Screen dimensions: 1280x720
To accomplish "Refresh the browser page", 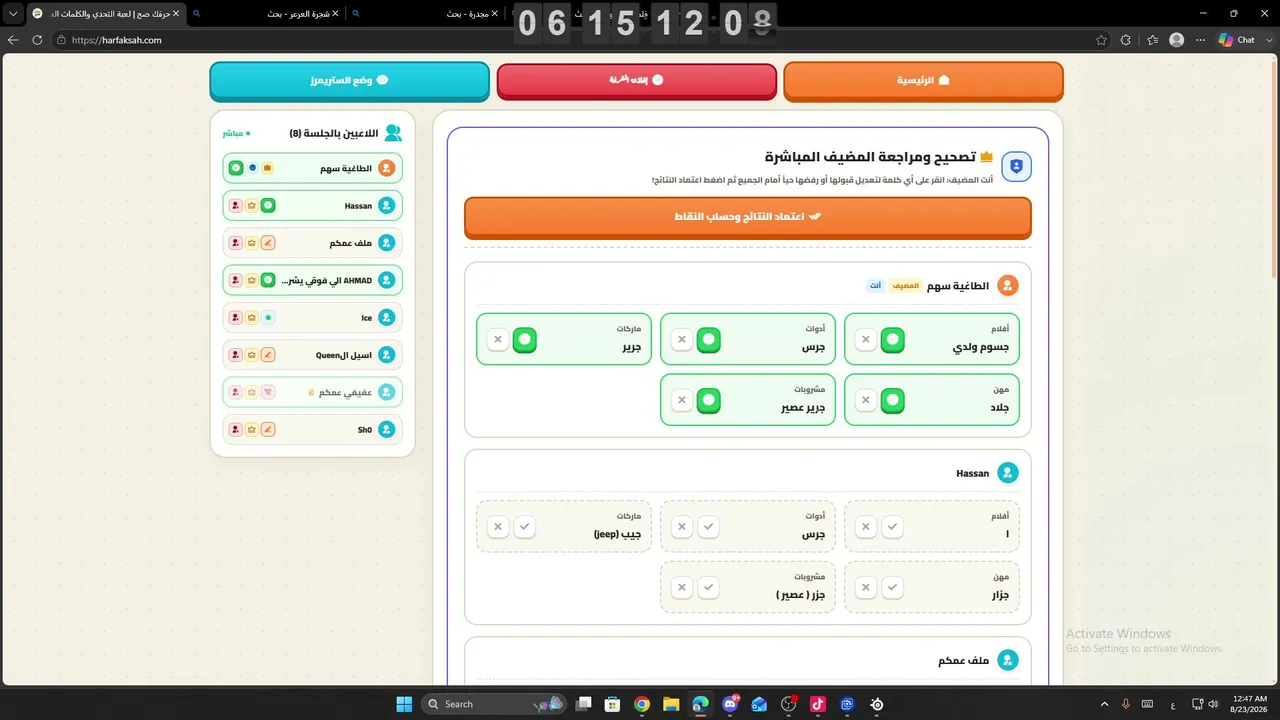I will [x=37, y=40].
